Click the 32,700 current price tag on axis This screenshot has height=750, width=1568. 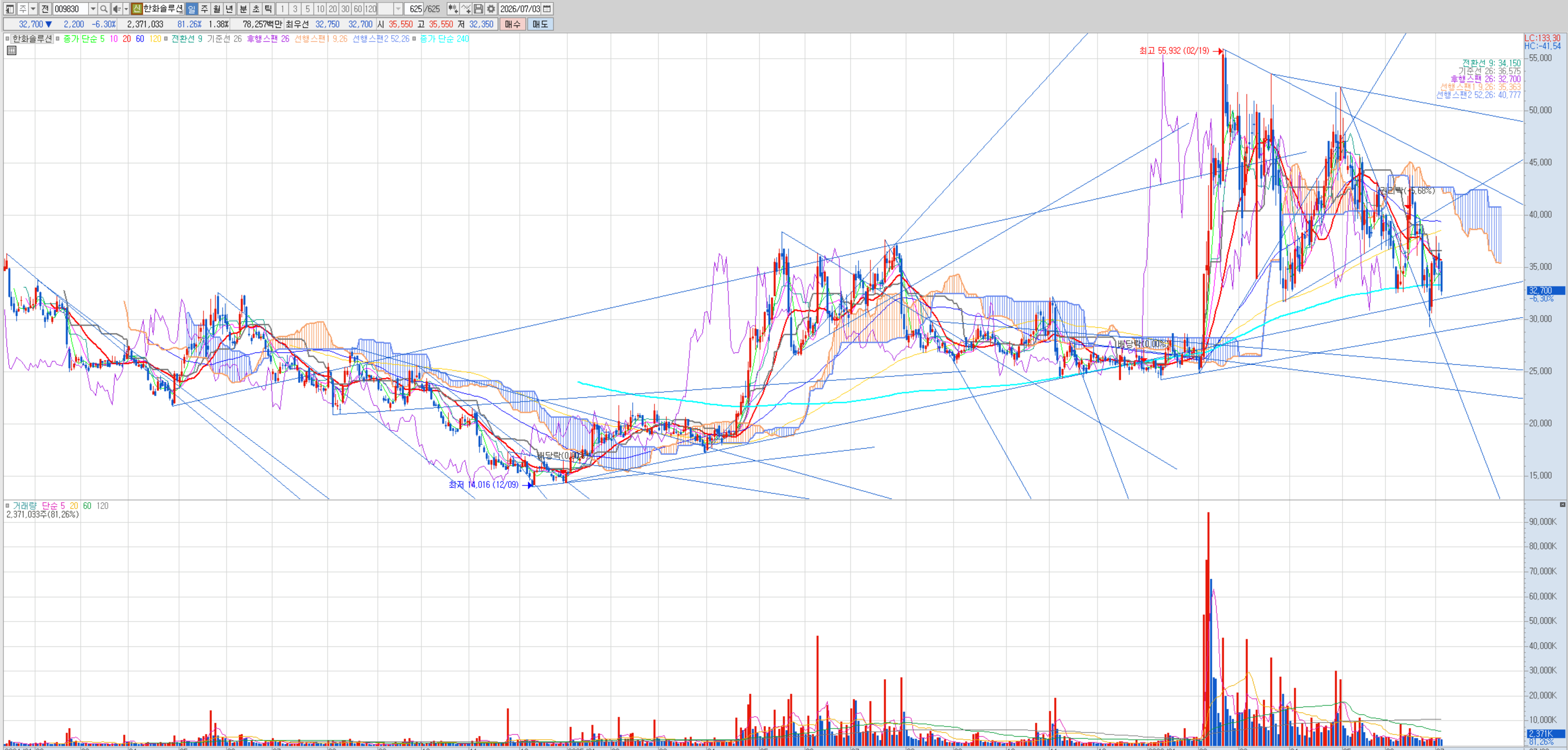tap(1546, 290)
